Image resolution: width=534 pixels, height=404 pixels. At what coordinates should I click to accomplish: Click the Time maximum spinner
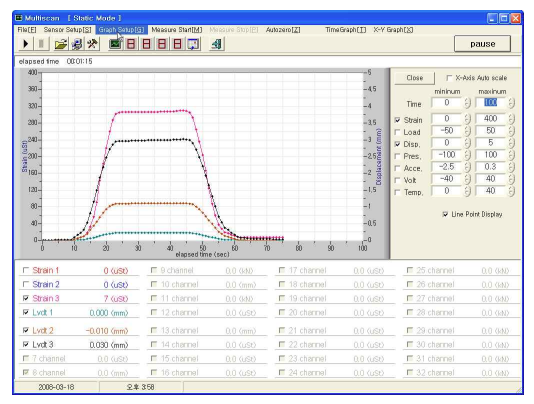coord(511,103)
